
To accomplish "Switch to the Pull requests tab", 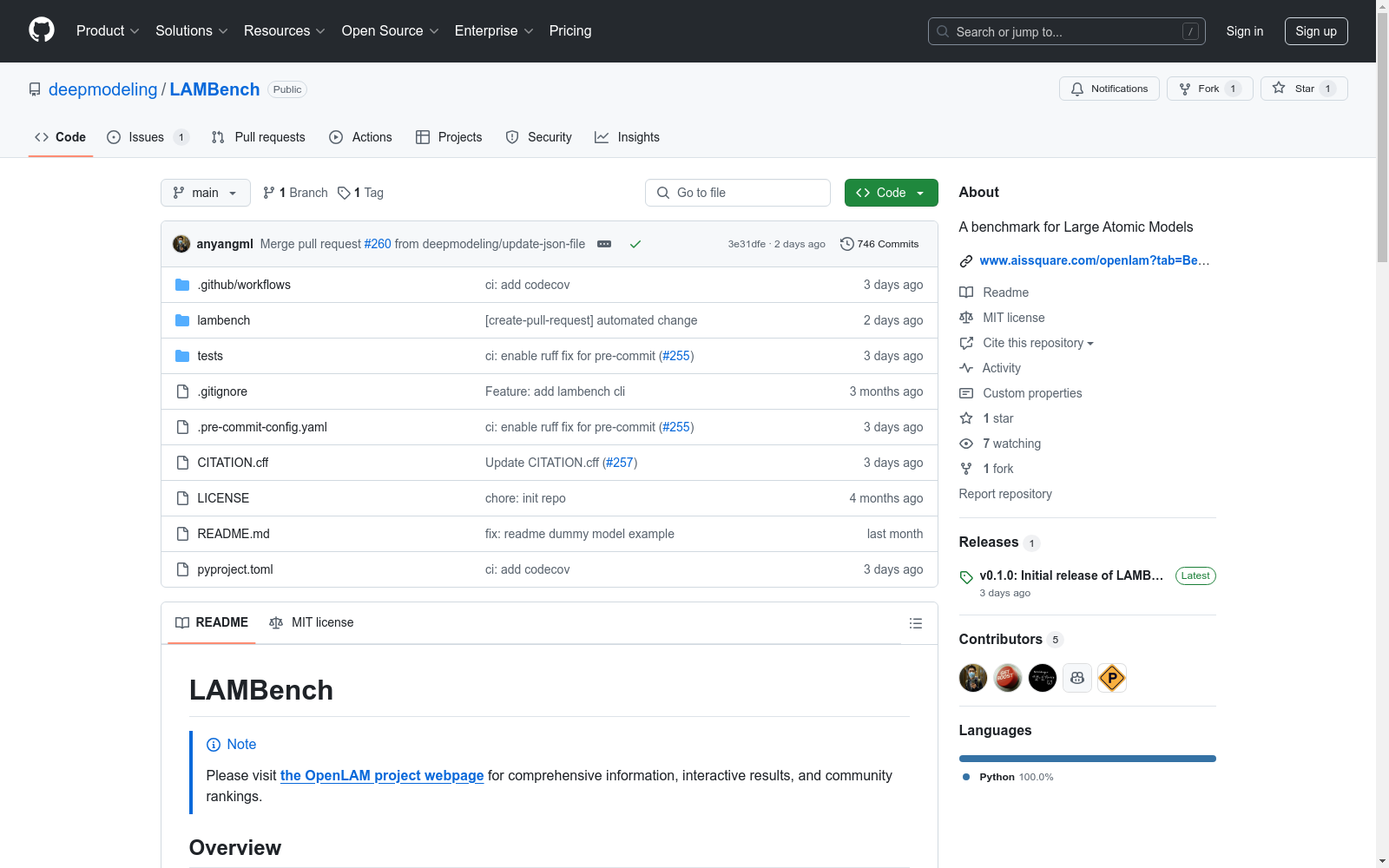I will (259, 137).
